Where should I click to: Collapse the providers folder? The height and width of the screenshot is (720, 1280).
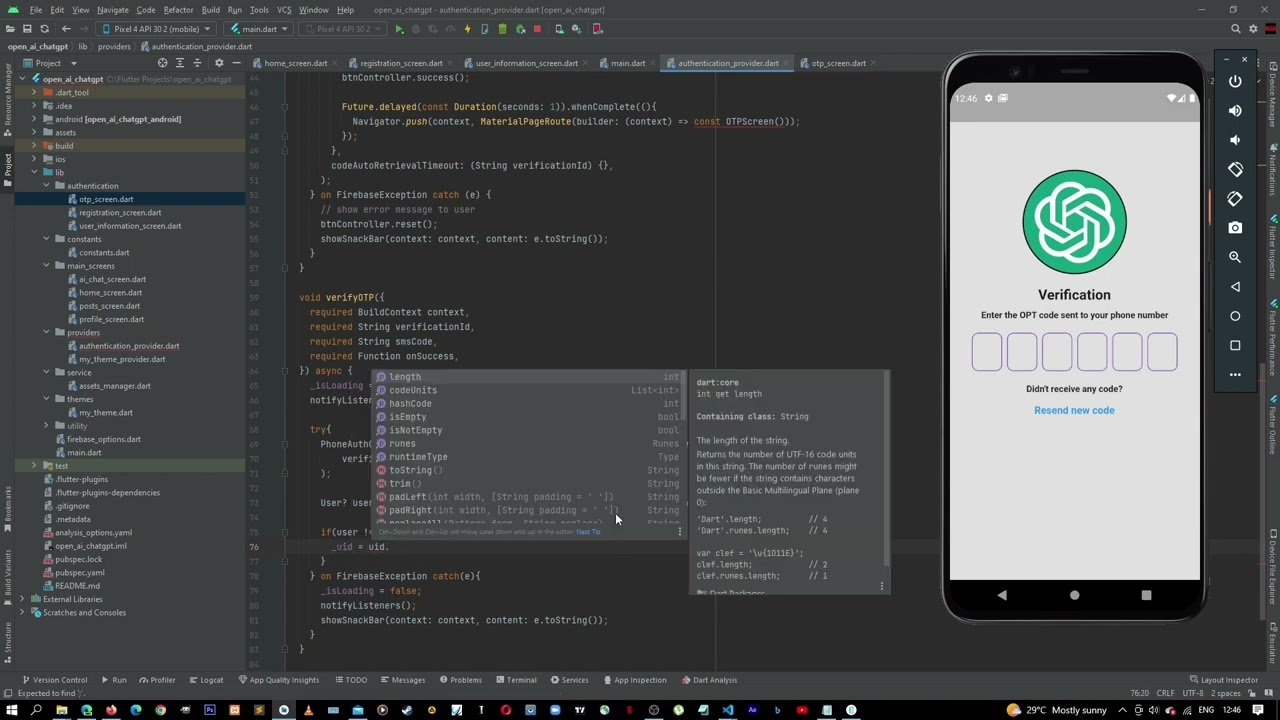tap(46, 332)
